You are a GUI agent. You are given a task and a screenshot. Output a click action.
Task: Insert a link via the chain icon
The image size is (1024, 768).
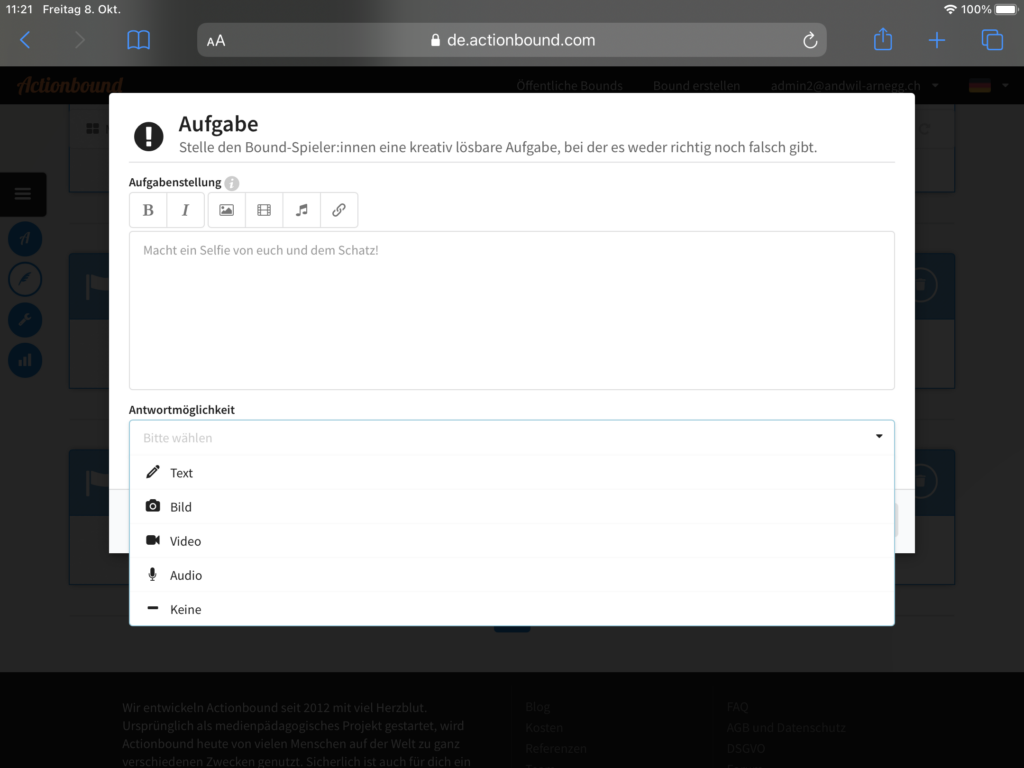pos(339,210)
